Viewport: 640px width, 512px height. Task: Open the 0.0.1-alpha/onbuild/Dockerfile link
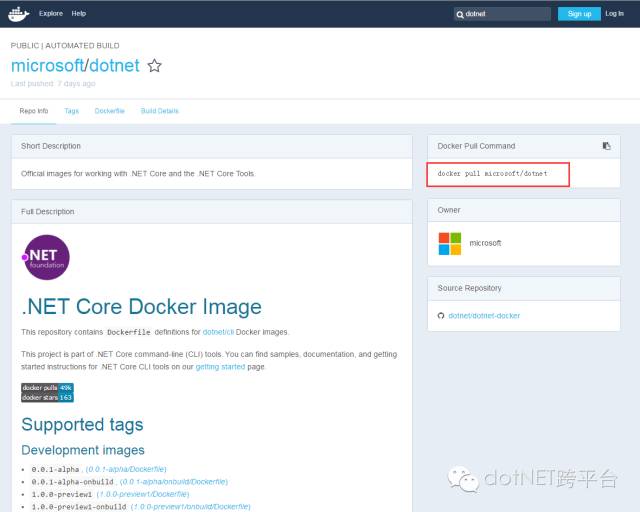click(174, 482)
